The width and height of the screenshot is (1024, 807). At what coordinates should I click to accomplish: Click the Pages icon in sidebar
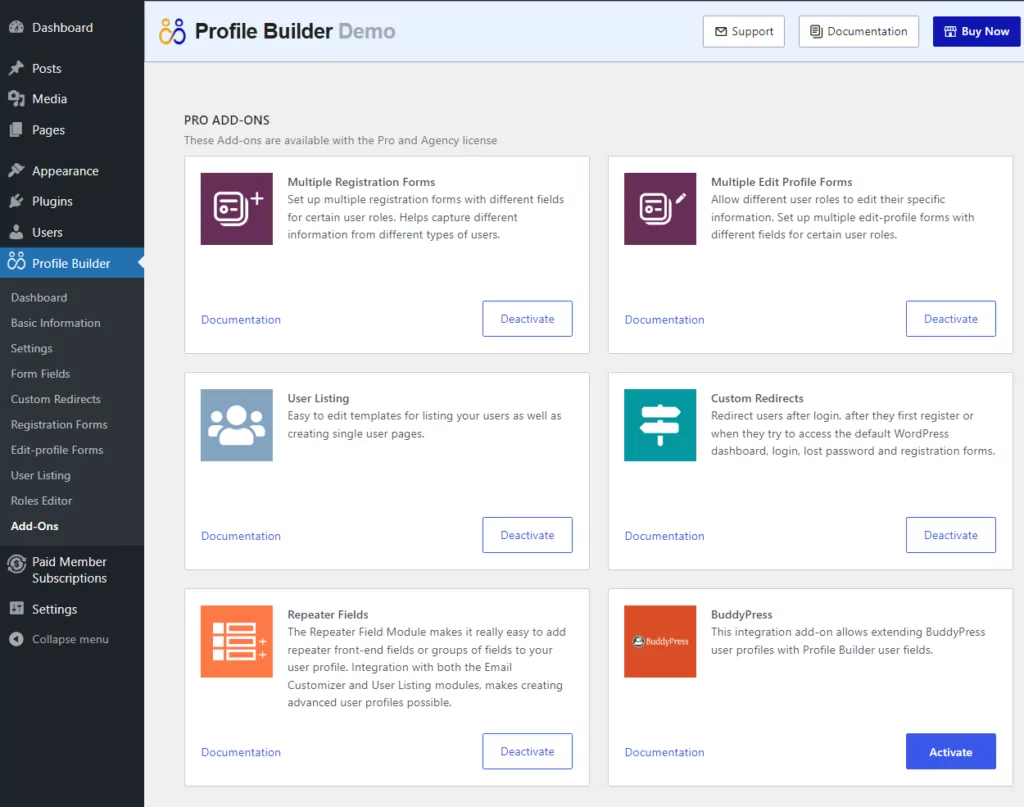pyautogui.click(x=16, y=129)
